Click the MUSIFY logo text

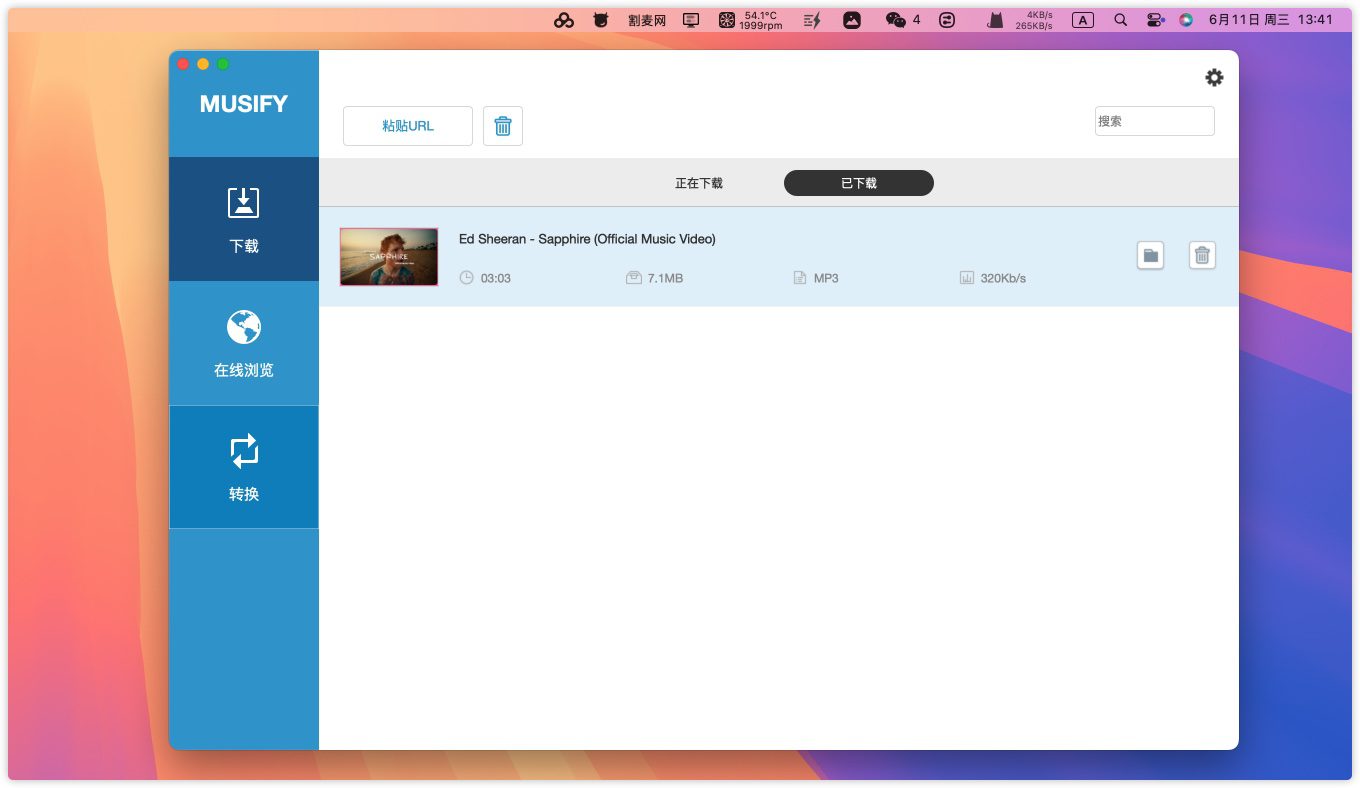244,104
